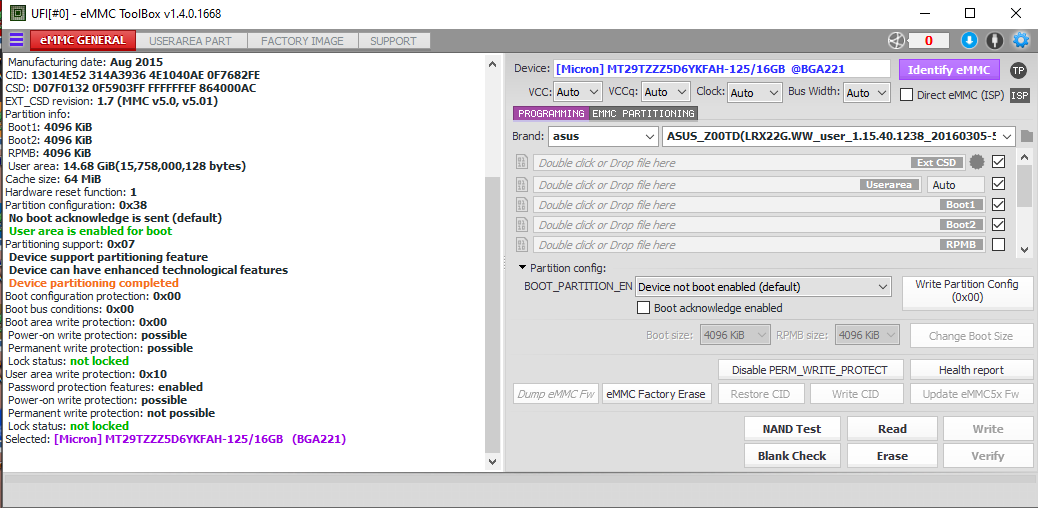Viewport: 1038px width, 508px height.
Task: Toggle the Ext CSD row checkbox
Action: (999, 162)
